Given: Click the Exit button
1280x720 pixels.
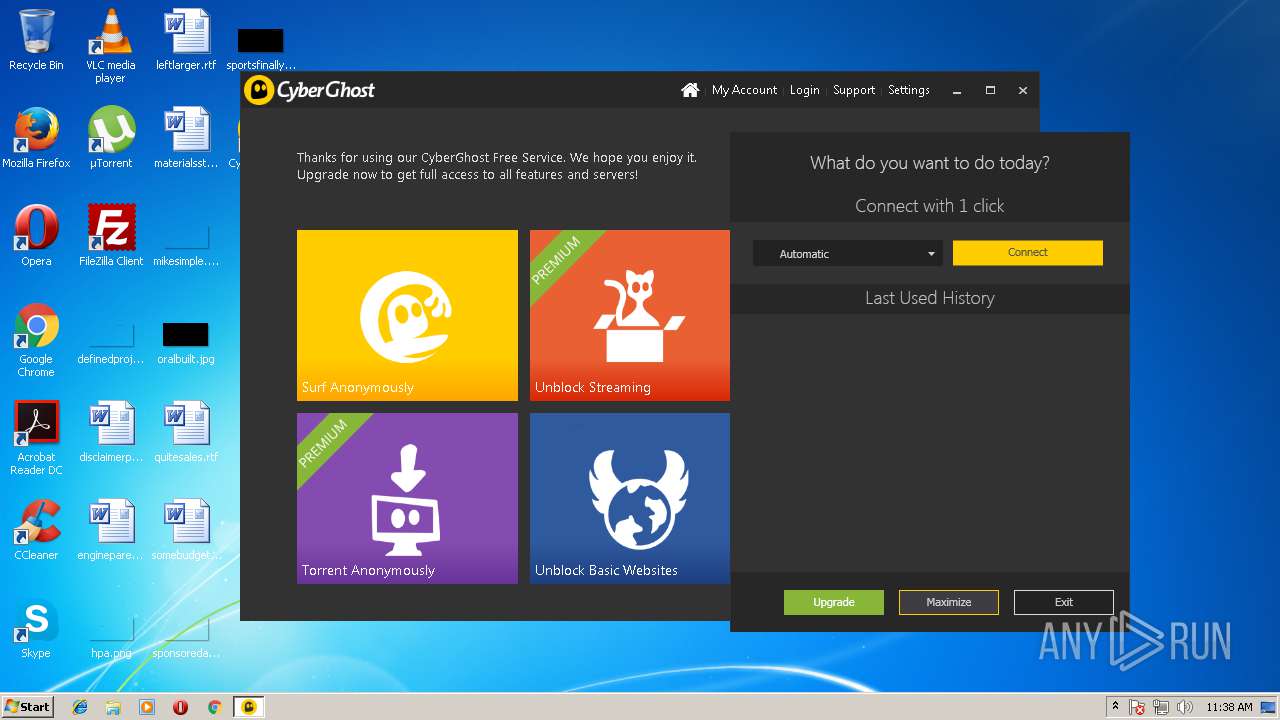Looking at the screenshot, I should (x=1064, y=602).
